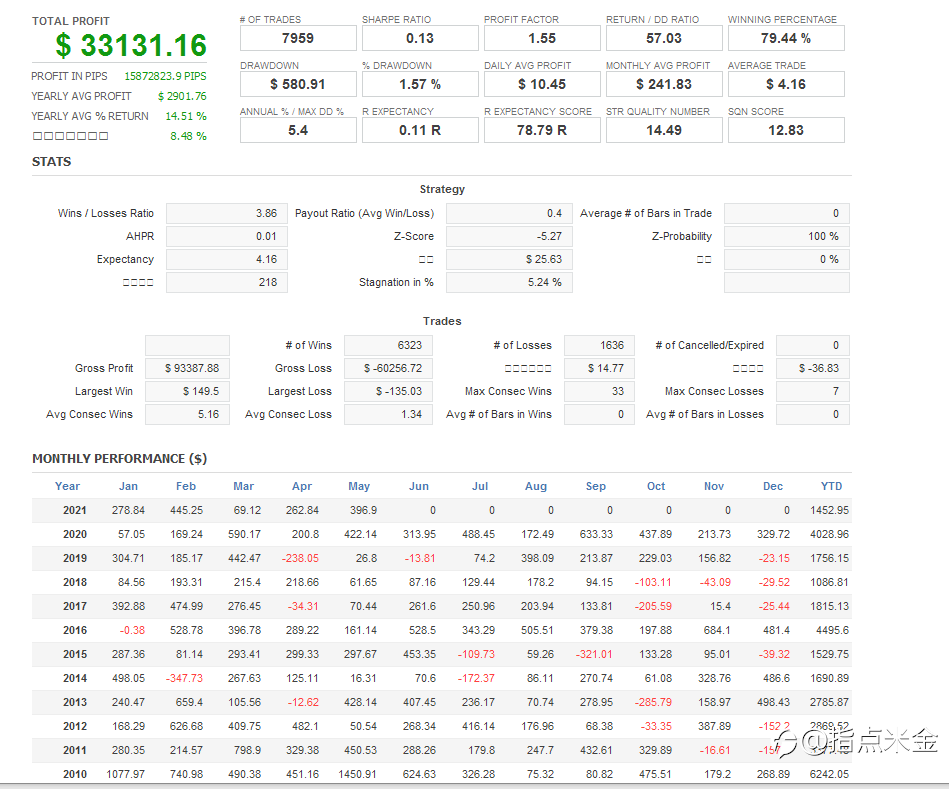Click the Winning Percentage 79.44 % box
This screenshot has width=949, height=789.
(x=786, y=38)
